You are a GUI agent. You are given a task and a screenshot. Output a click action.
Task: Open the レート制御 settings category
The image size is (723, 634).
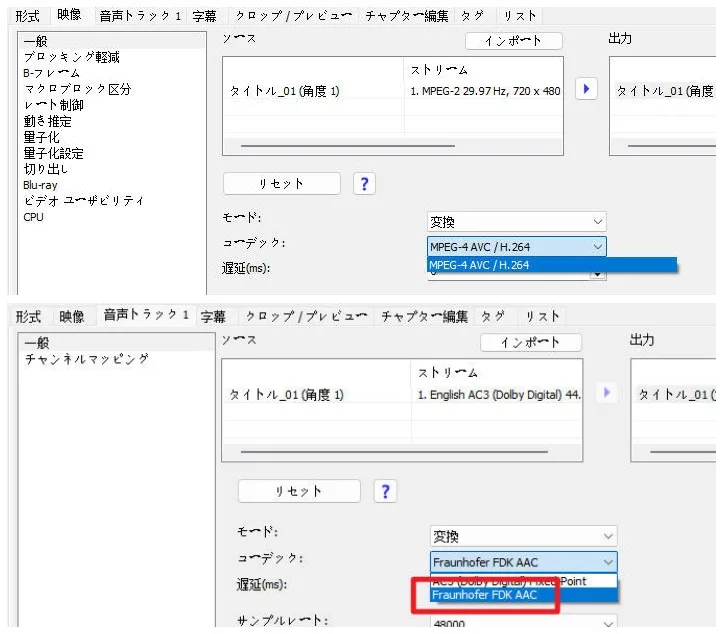[x=54, y=105]
